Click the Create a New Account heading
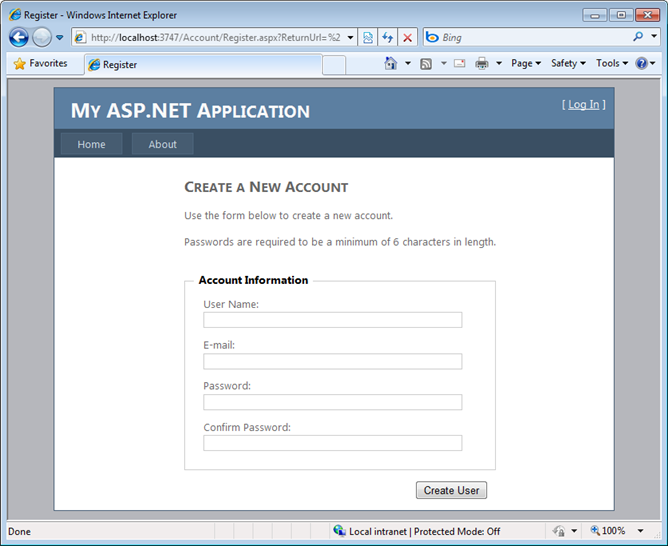This screenshot has height=546, width=668. pos(266,187)
